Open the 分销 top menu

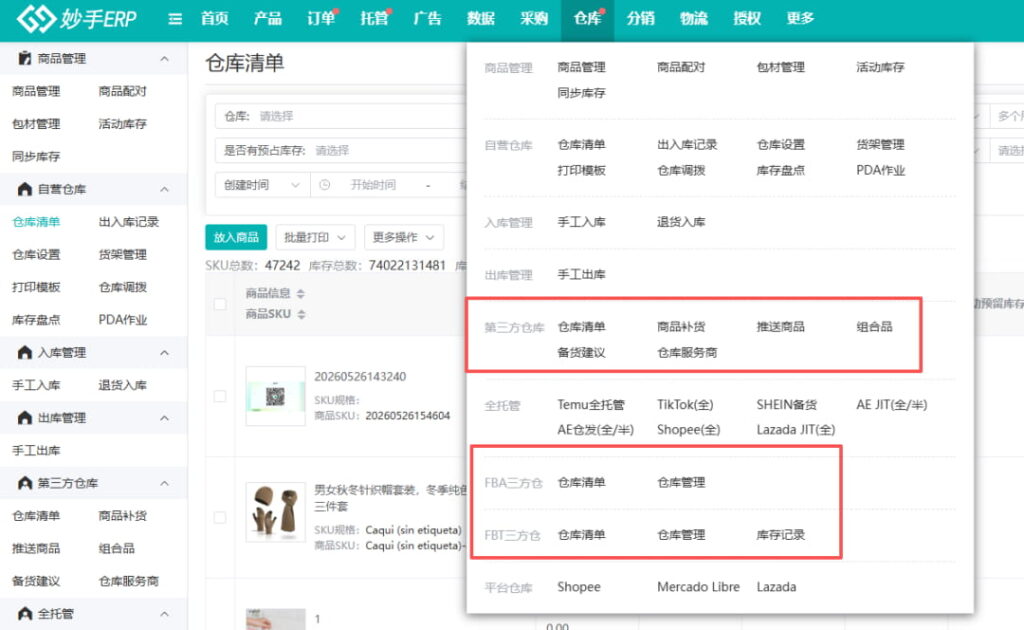[640, 18]
